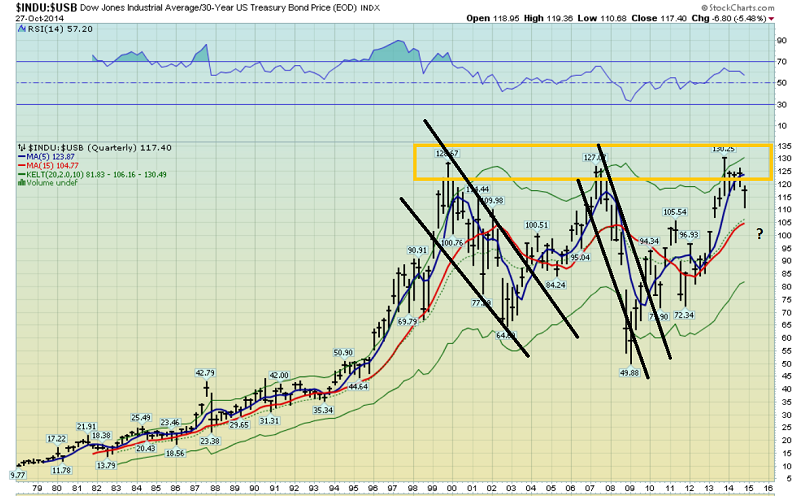Click the High 119.36 value
Screen dimensions: 800x496
click(x=548, y=18)
